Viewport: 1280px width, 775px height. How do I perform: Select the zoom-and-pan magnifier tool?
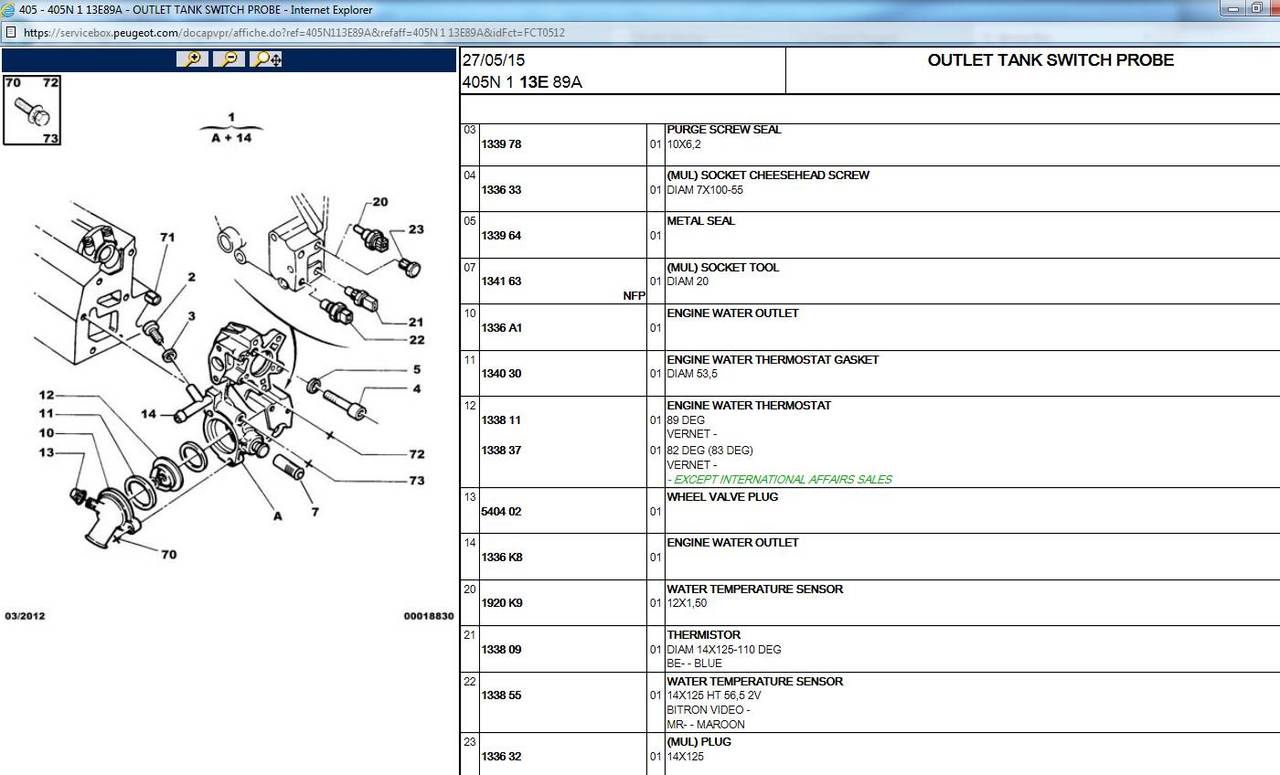[x=267, y=59]
